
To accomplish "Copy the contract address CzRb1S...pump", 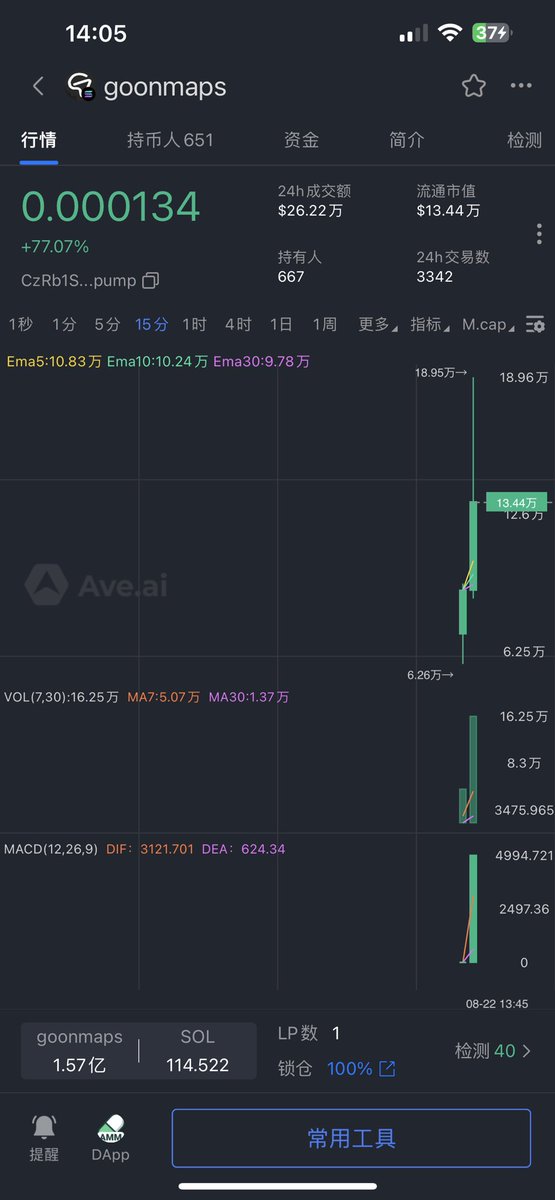I will coord(151,280).
